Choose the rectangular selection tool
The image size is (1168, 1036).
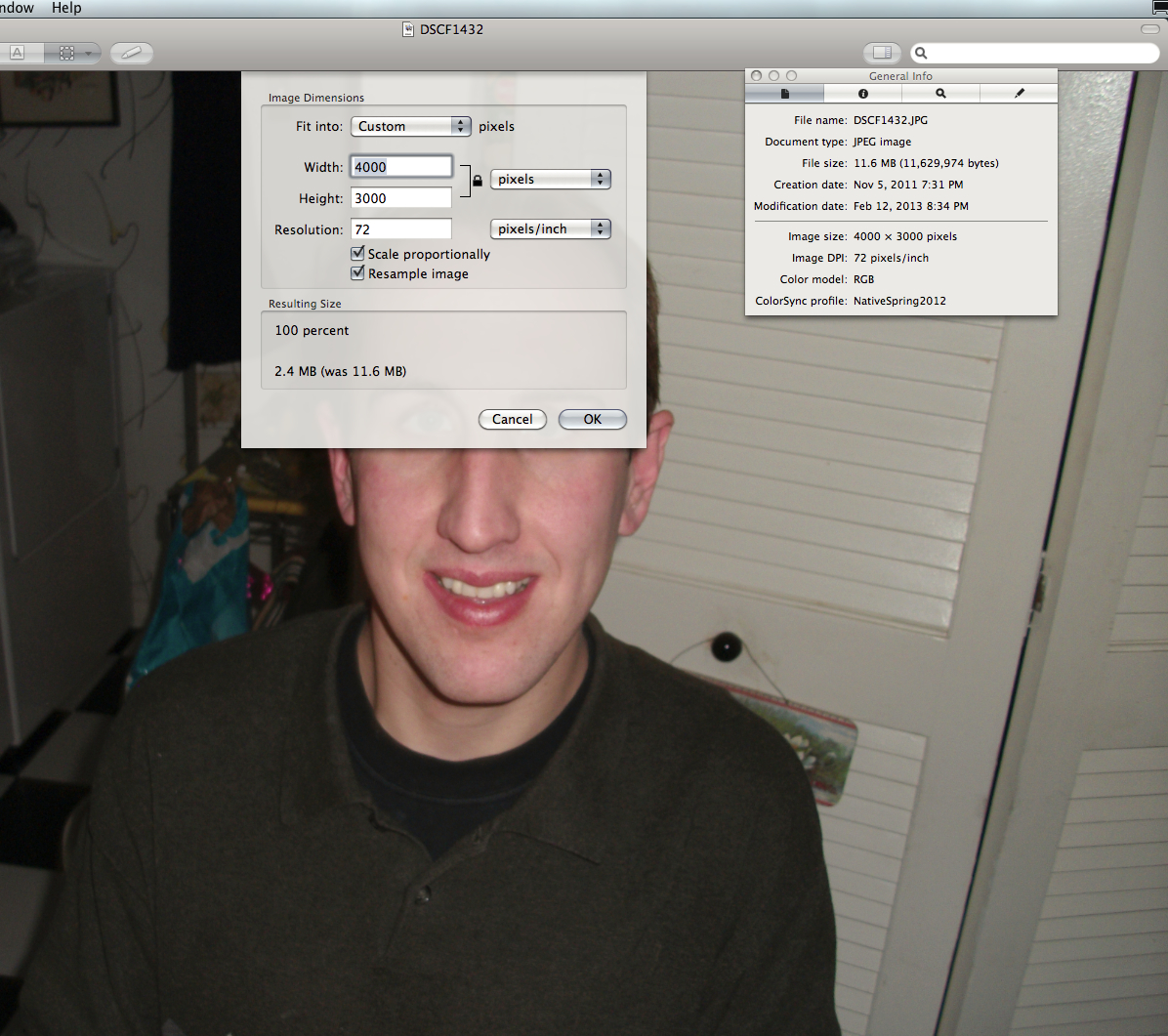pos(67,52)
